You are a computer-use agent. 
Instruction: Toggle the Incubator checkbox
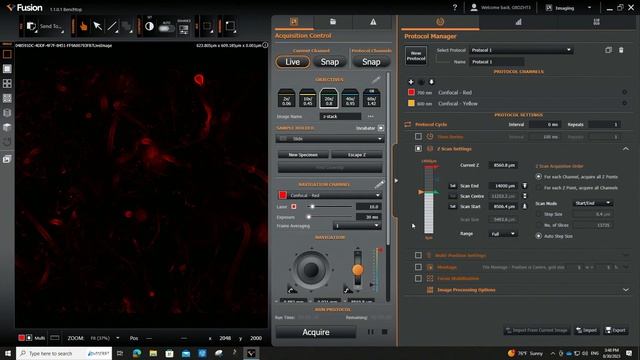[380, 128]
